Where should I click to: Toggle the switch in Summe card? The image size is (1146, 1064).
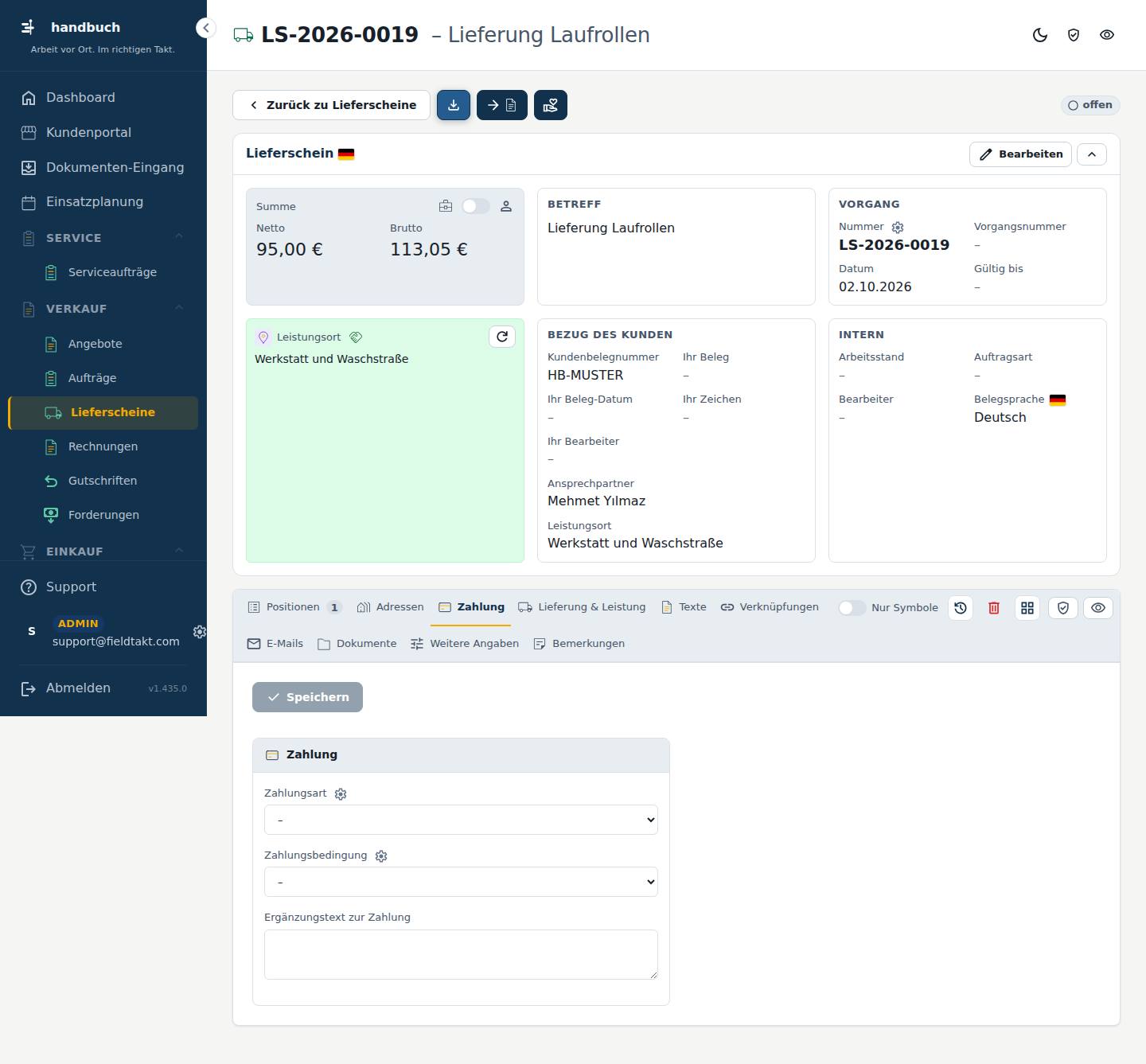point(476,206)
